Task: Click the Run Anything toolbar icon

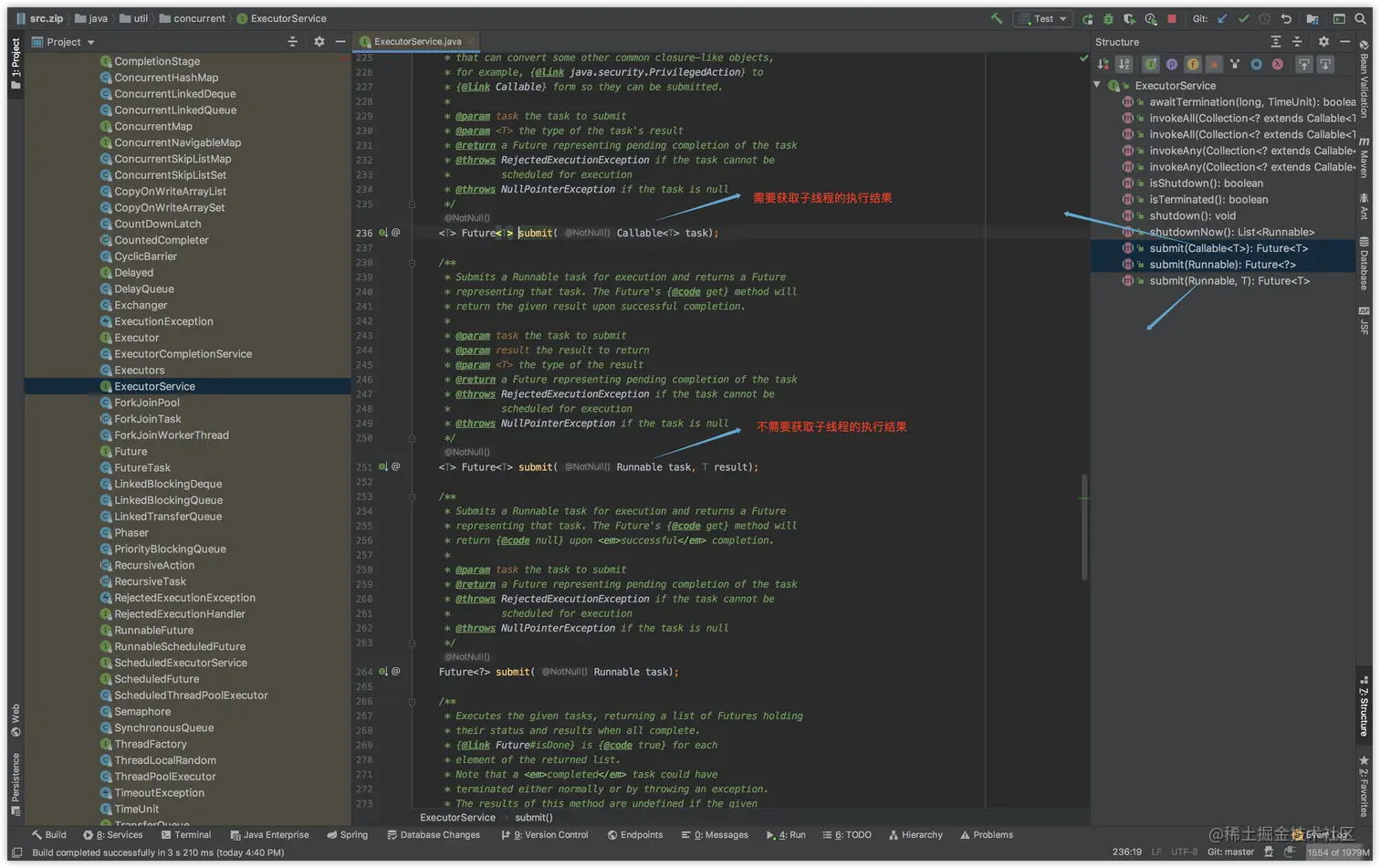Action: tap(1339, 18)
